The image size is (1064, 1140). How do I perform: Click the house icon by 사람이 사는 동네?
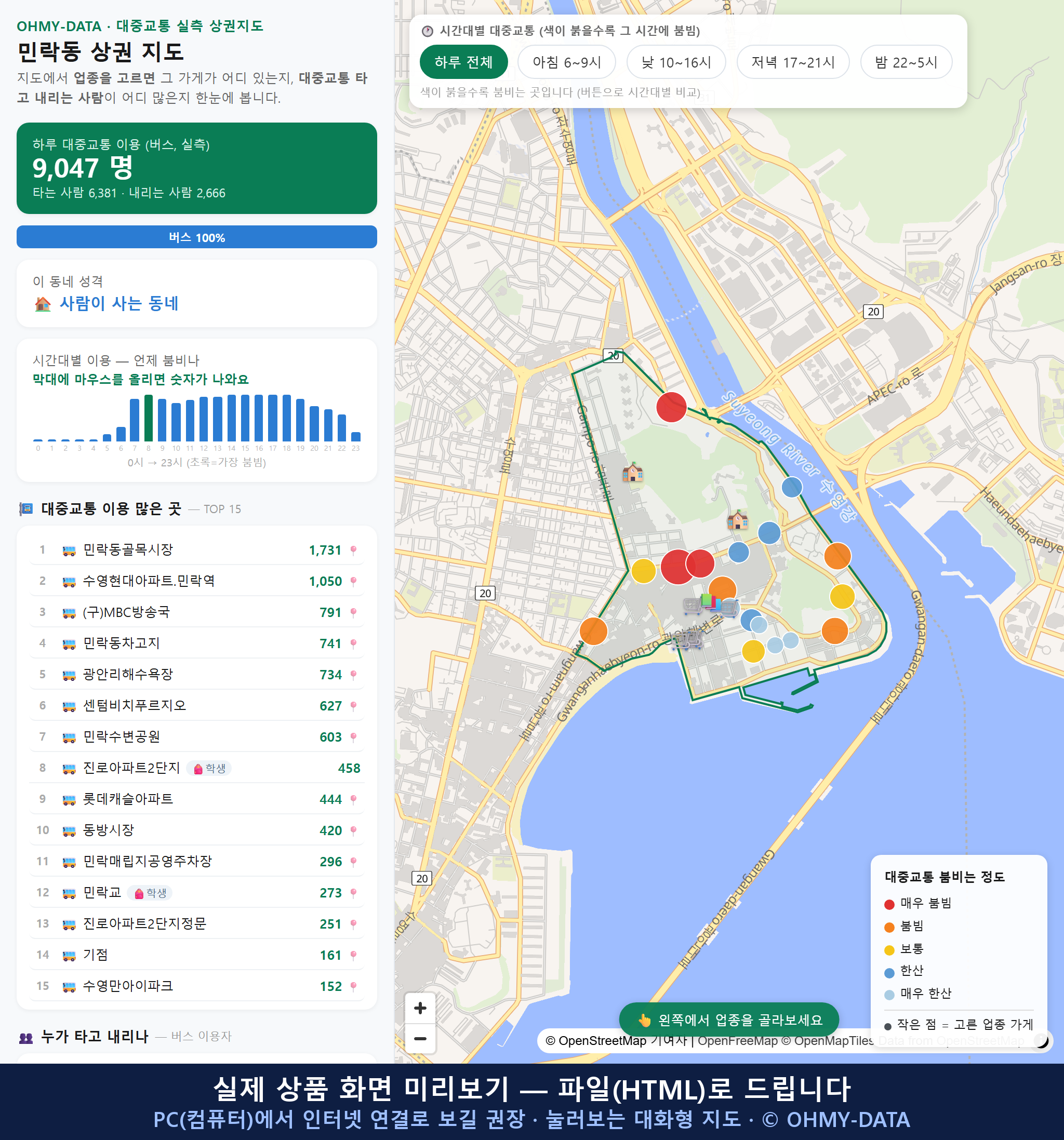(x=43, y=303)
